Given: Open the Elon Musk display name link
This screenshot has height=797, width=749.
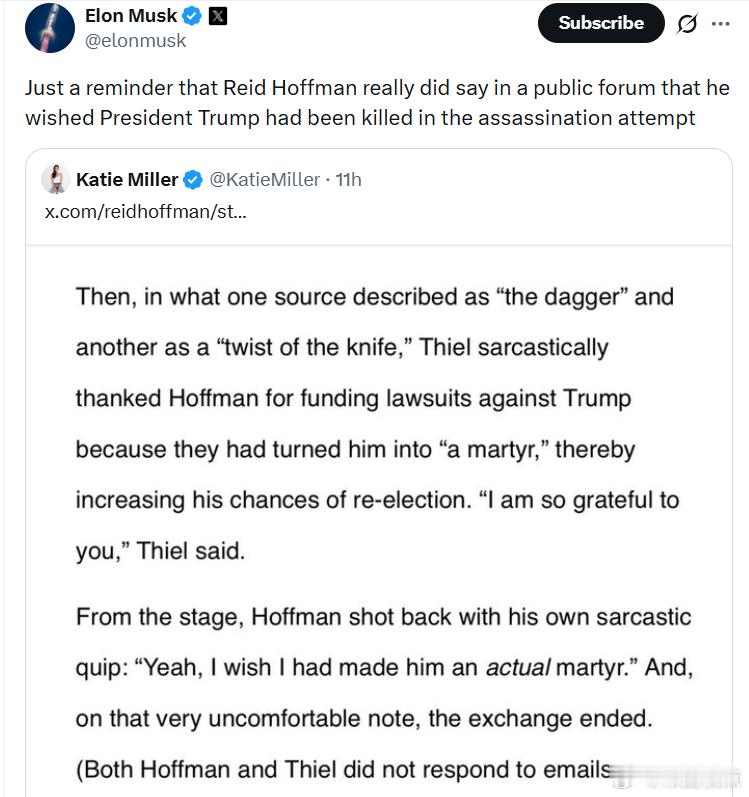Looking at the screenshot, I should pyautogui.click(x=131, y=16).
